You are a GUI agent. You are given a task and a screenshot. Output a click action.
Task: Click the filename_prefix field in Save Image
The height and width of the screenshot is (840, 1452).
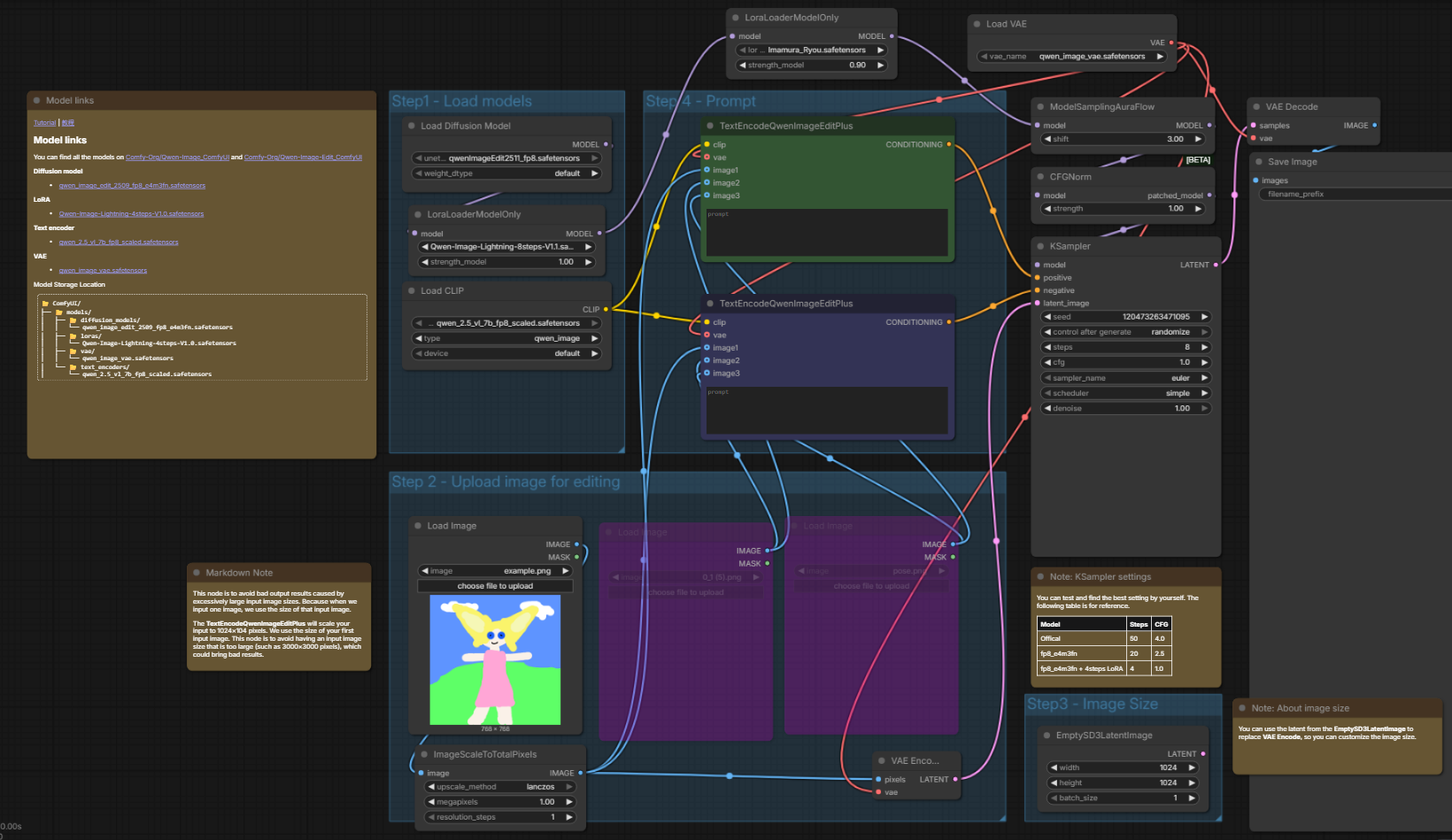pyautogui.click(x=1355, y=194)
